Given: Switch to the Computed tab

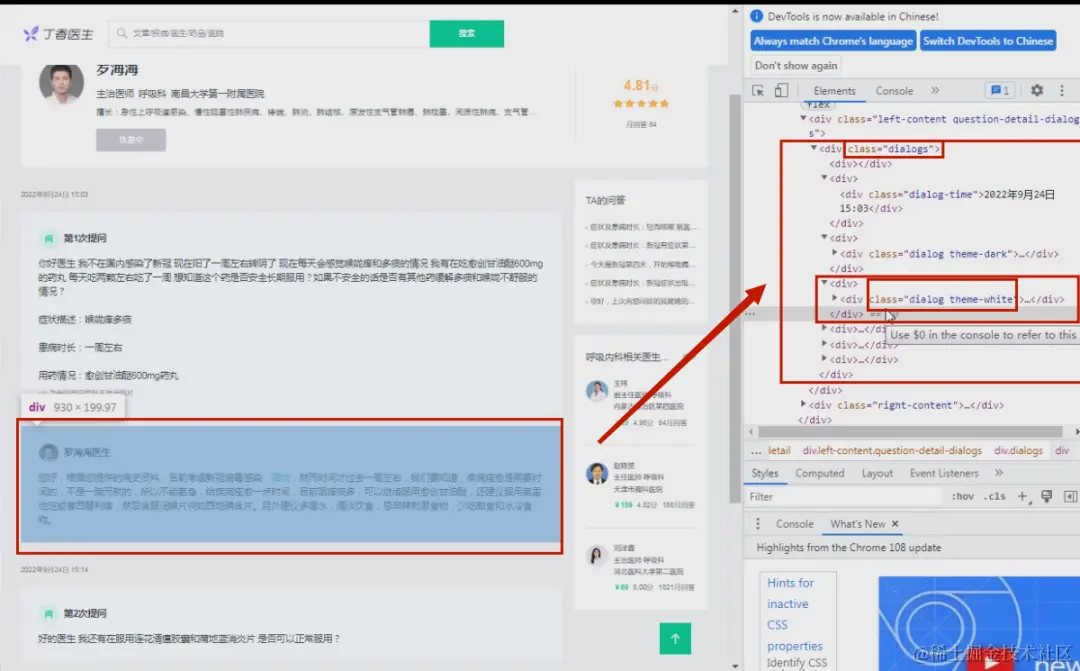Looking at the screenshot, I should 820,473.
